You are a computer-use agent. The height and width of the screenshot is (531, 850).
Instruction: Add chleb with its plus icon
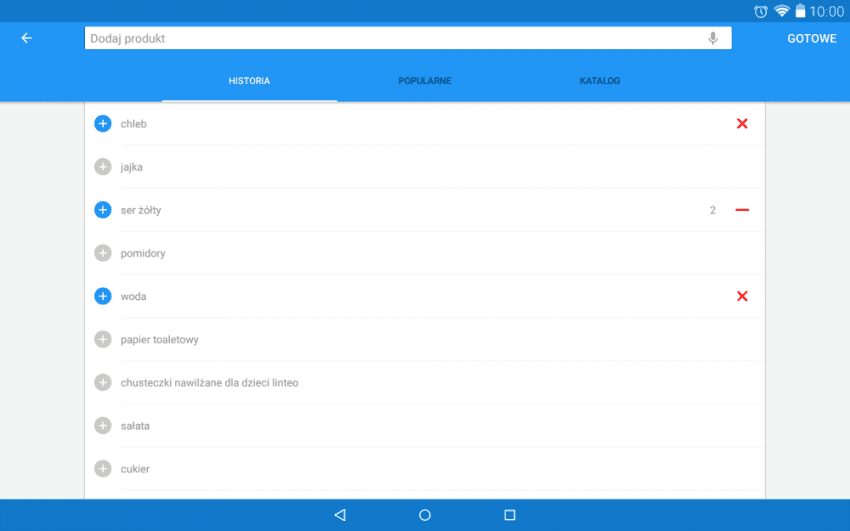coord(102,124)
